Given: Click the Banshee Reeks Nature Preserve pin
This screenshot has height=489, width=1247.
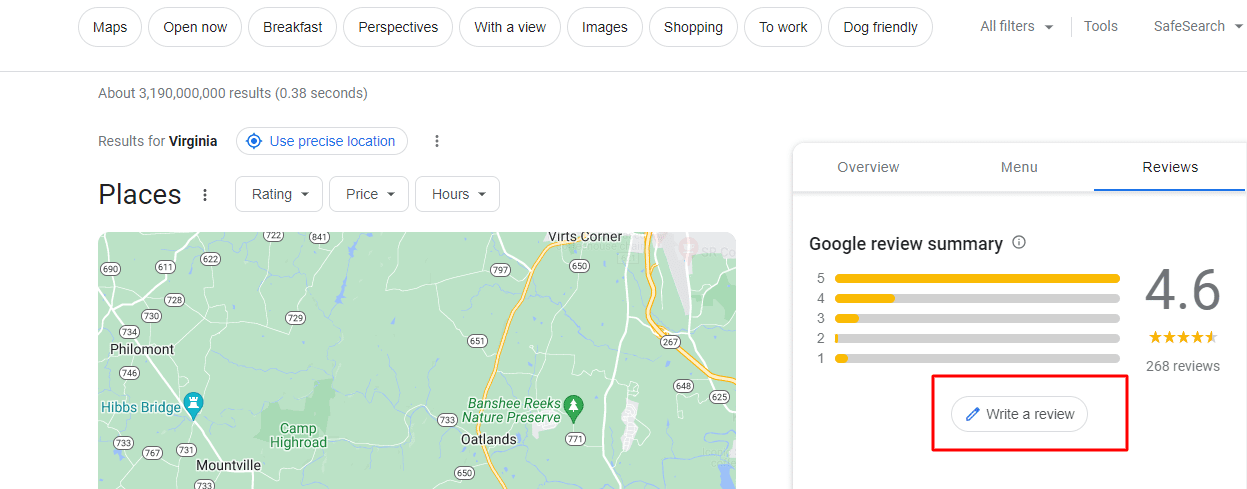Looking at the screenshot, I should 573,406.
